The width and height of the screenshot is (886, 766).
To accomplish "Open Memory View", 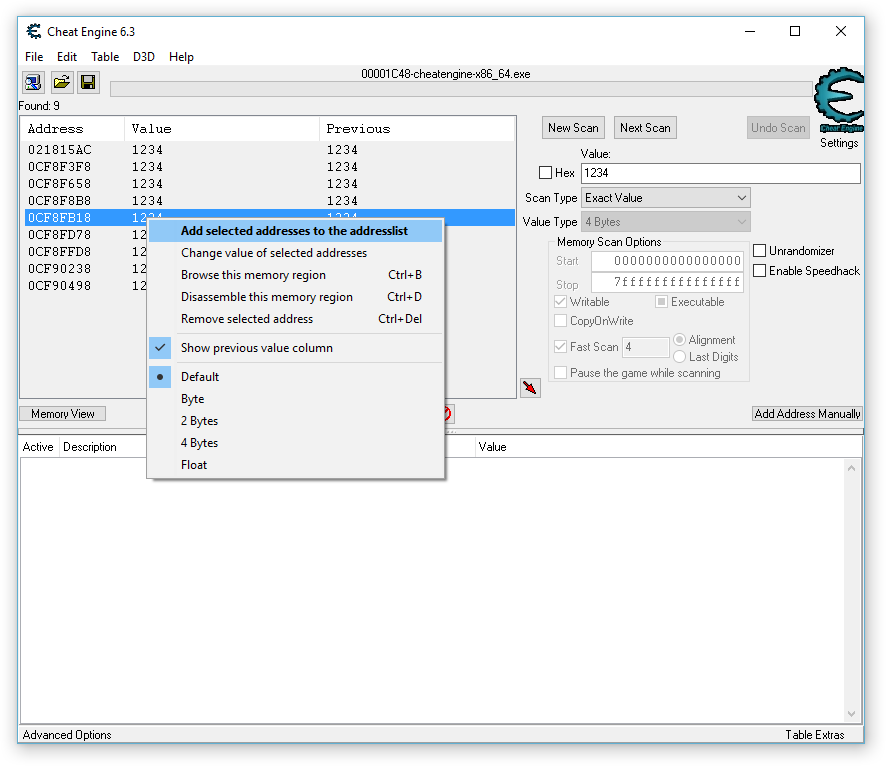I will [63, 414].
